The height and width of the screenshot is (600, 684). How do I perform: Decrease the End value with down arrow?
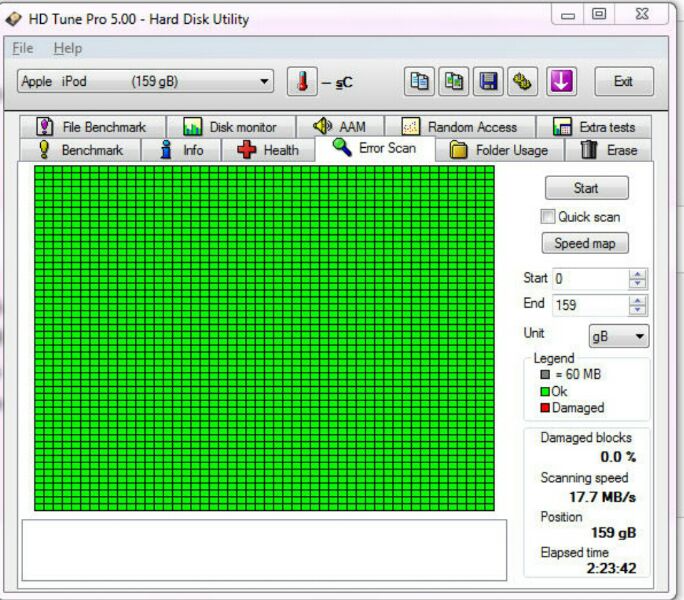click(638, 311)
